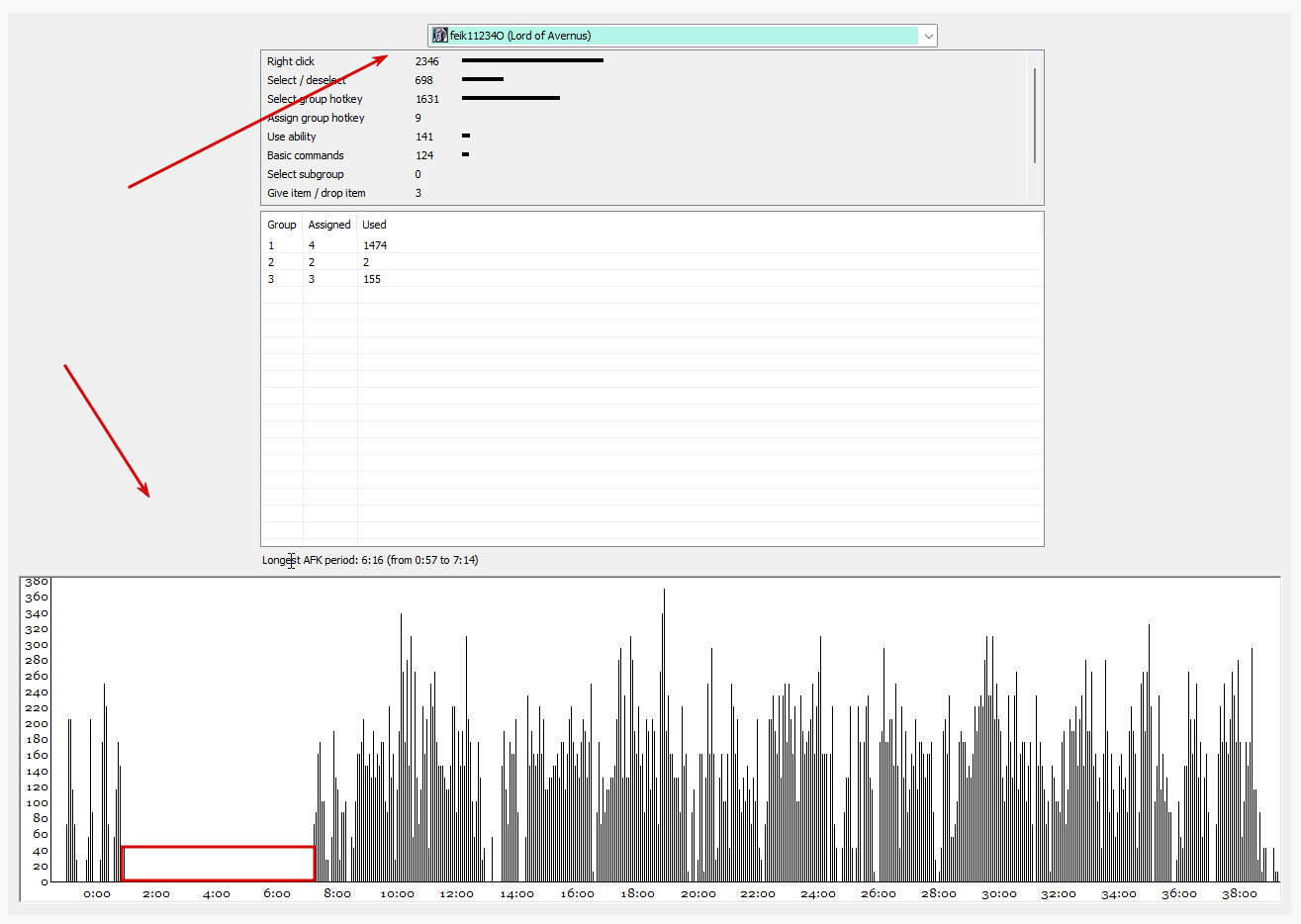Click the used value 155
This screenshot has height=924, width=1301.
pyautogui.click(x=371, y=279)
